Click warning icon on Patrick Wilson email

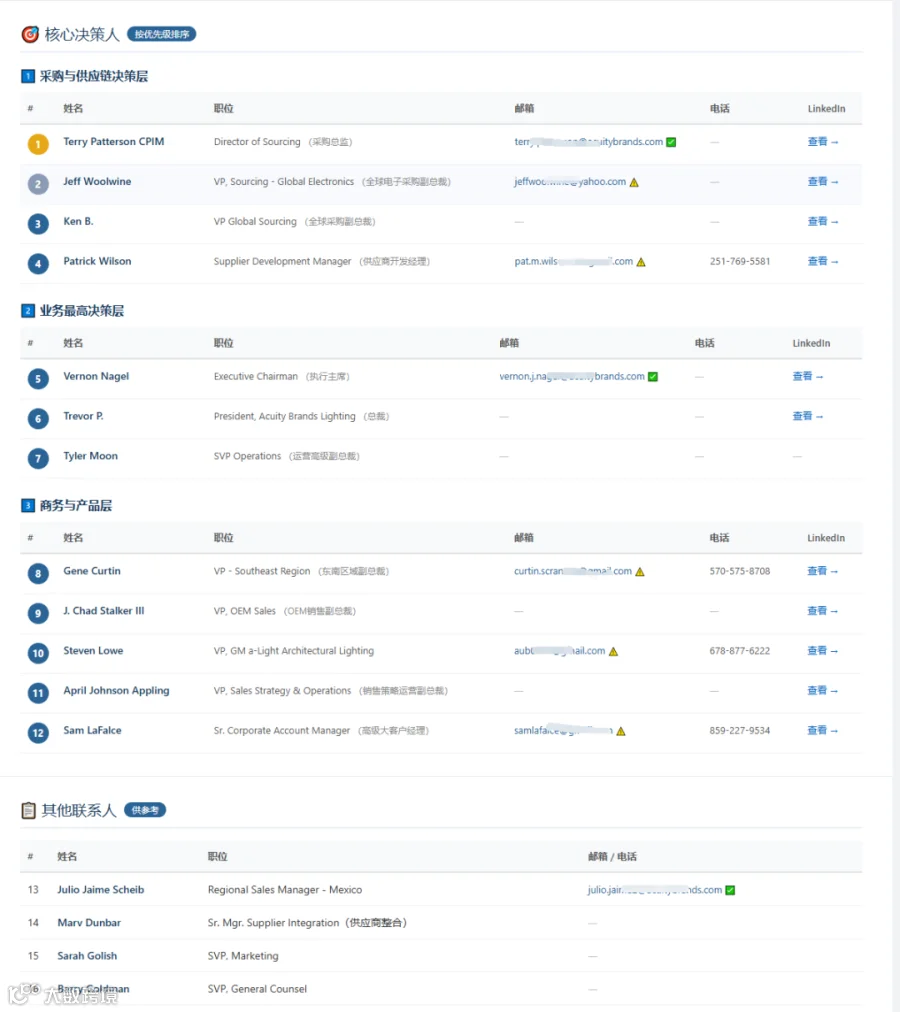[641, 262]
